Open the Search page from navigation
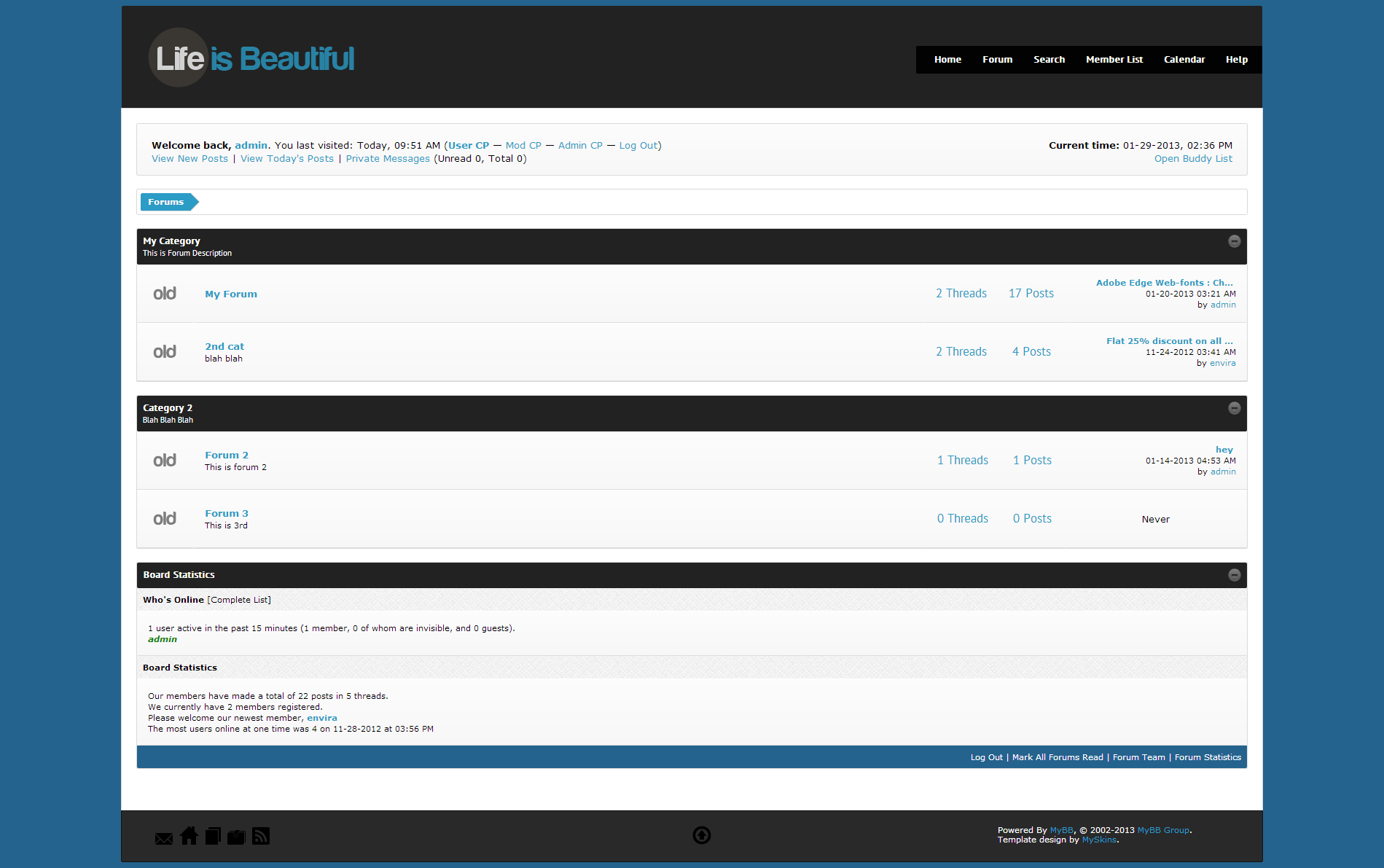 point(1049,60)
